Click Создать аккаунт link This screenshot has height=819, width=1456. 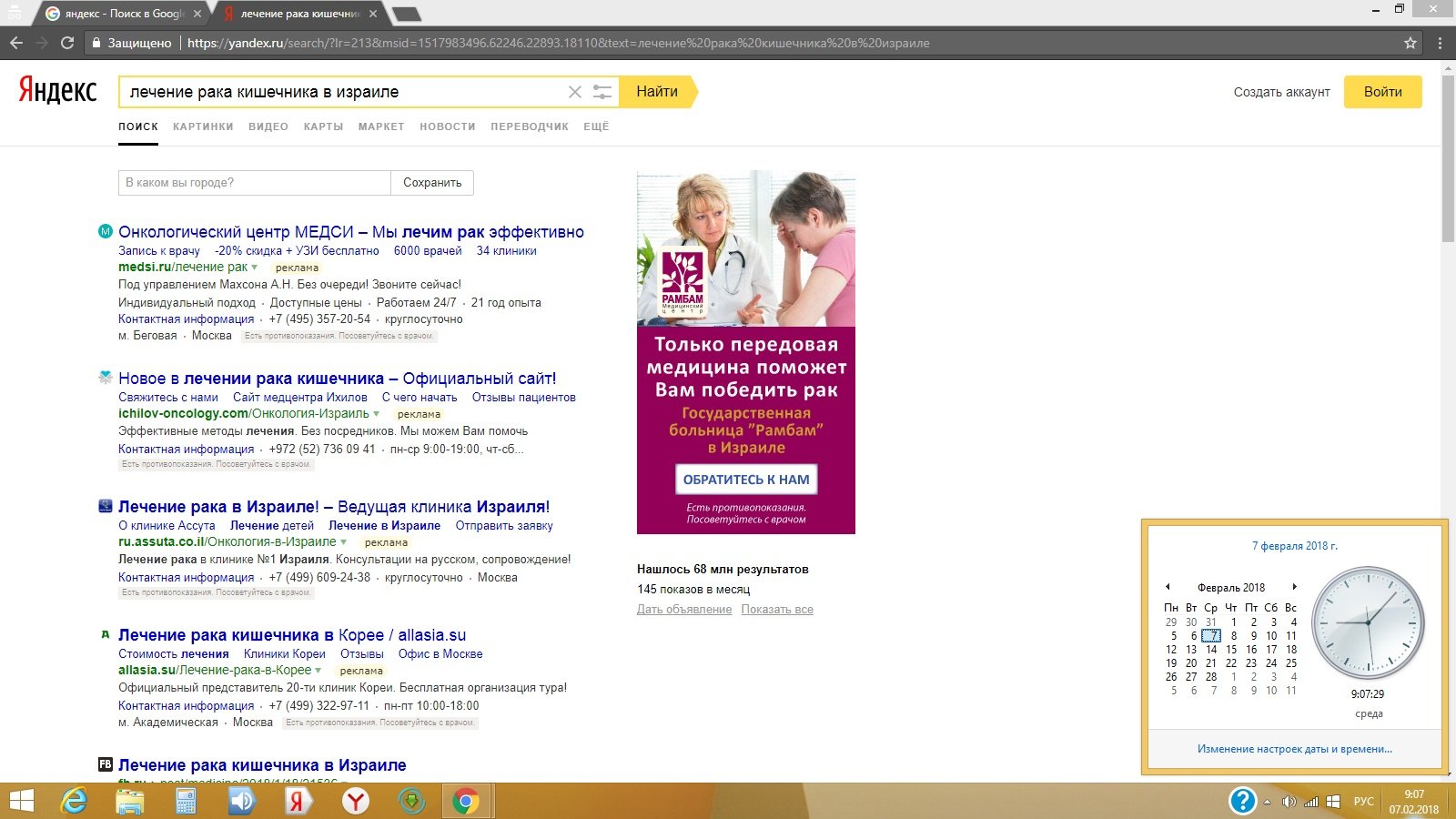pyautogui.click(x=1281, y=92)
